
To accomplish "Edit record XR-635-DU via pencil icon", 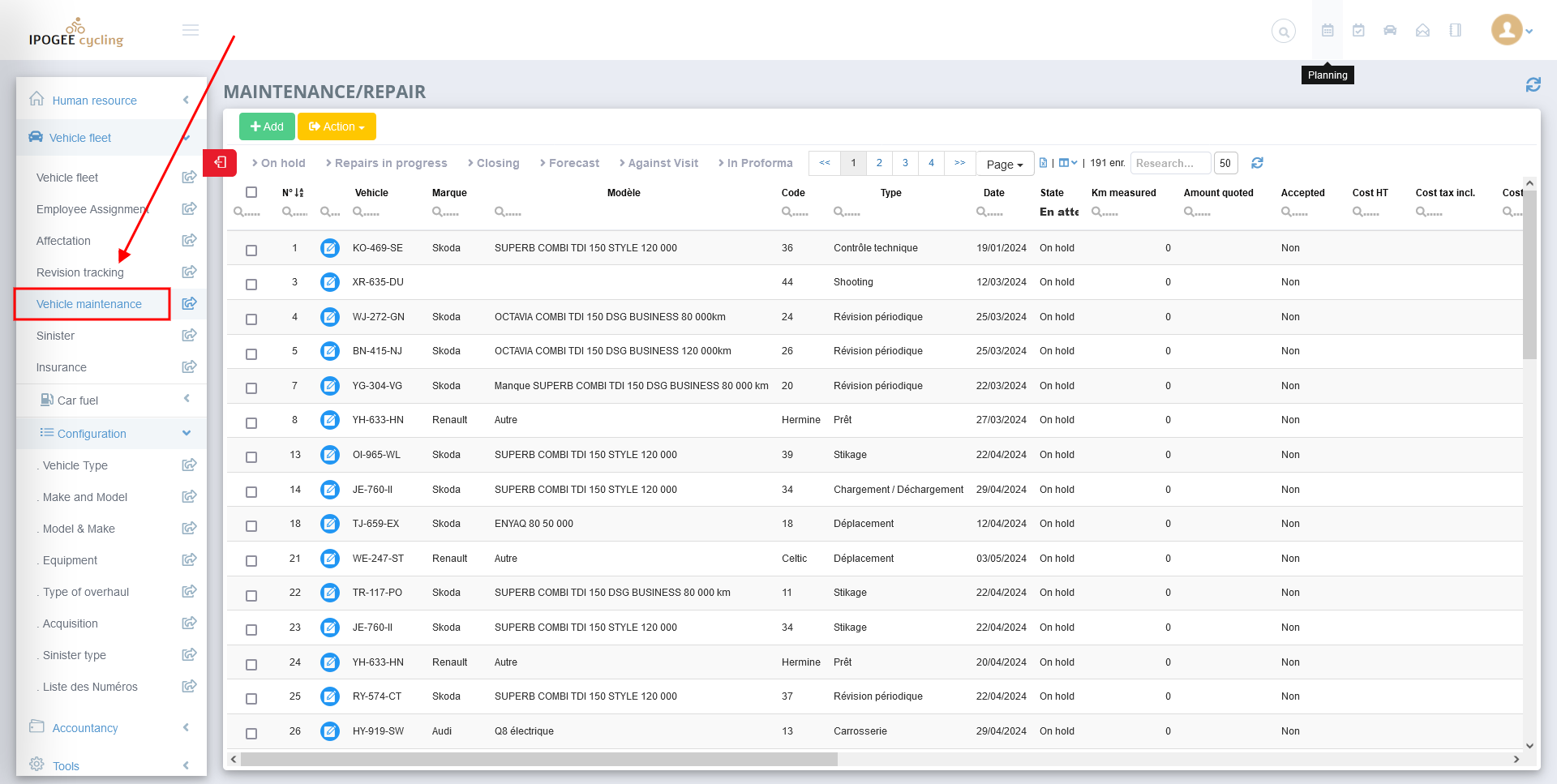I will (x=329, y=282).
